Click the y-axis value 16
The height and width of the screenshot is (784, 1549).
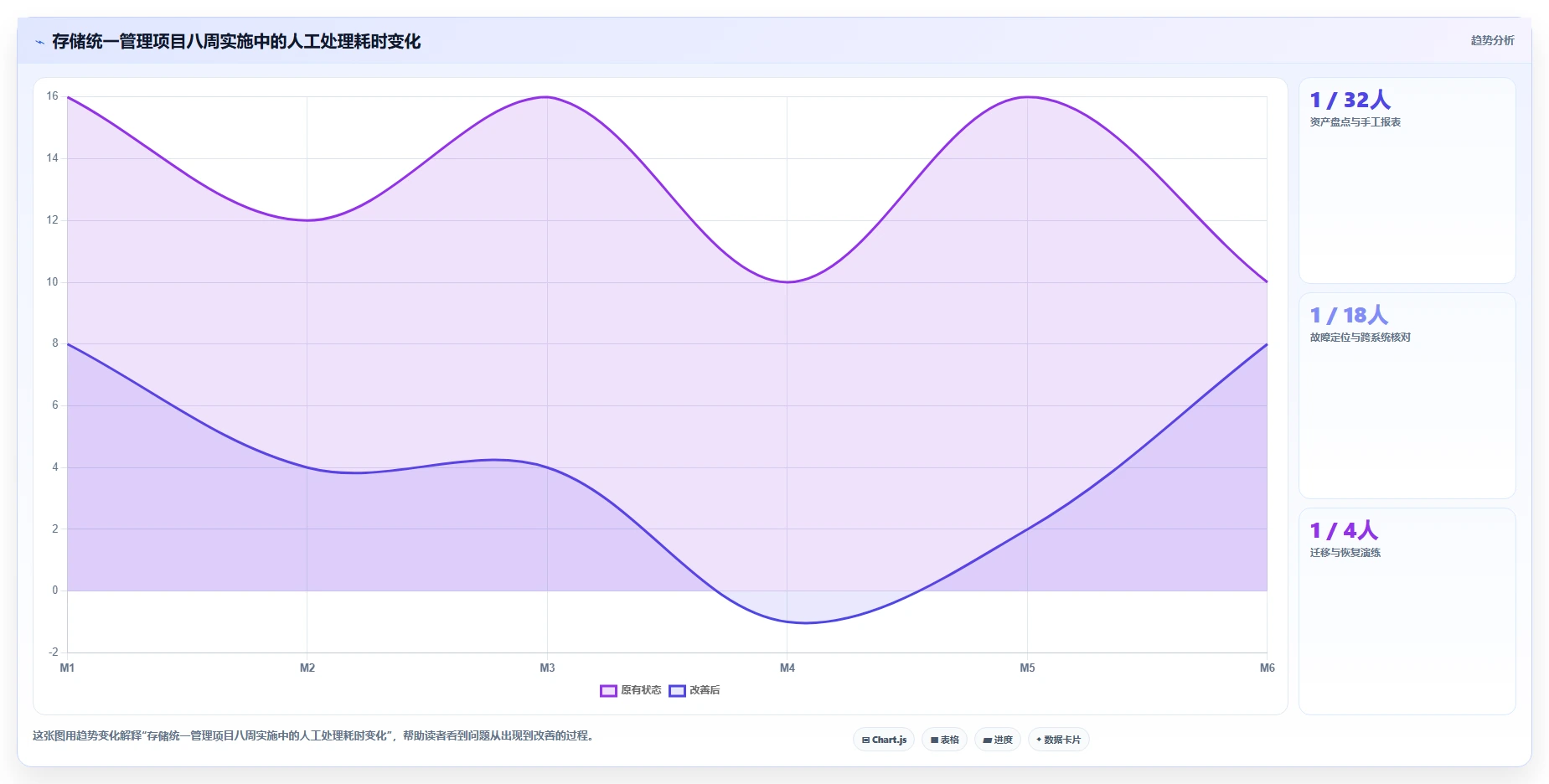(52, 96)
